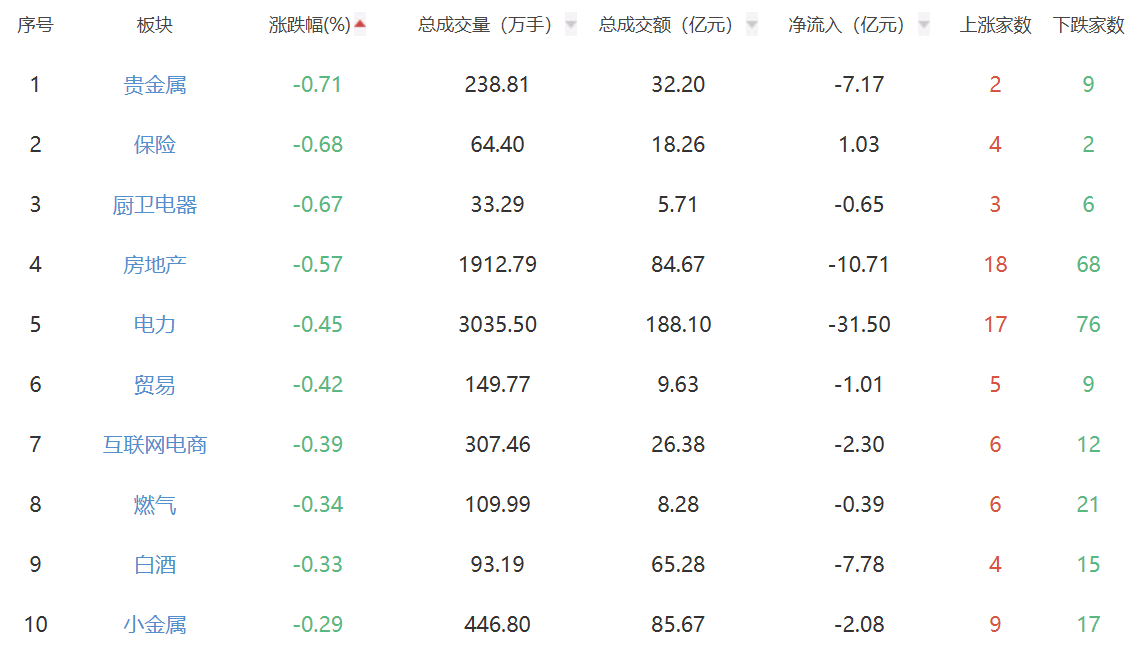The width and height of the screenshot is (1139, 650).
Task: Click the 净流入（亿元）header text
Action: click(x=846, y=25)
